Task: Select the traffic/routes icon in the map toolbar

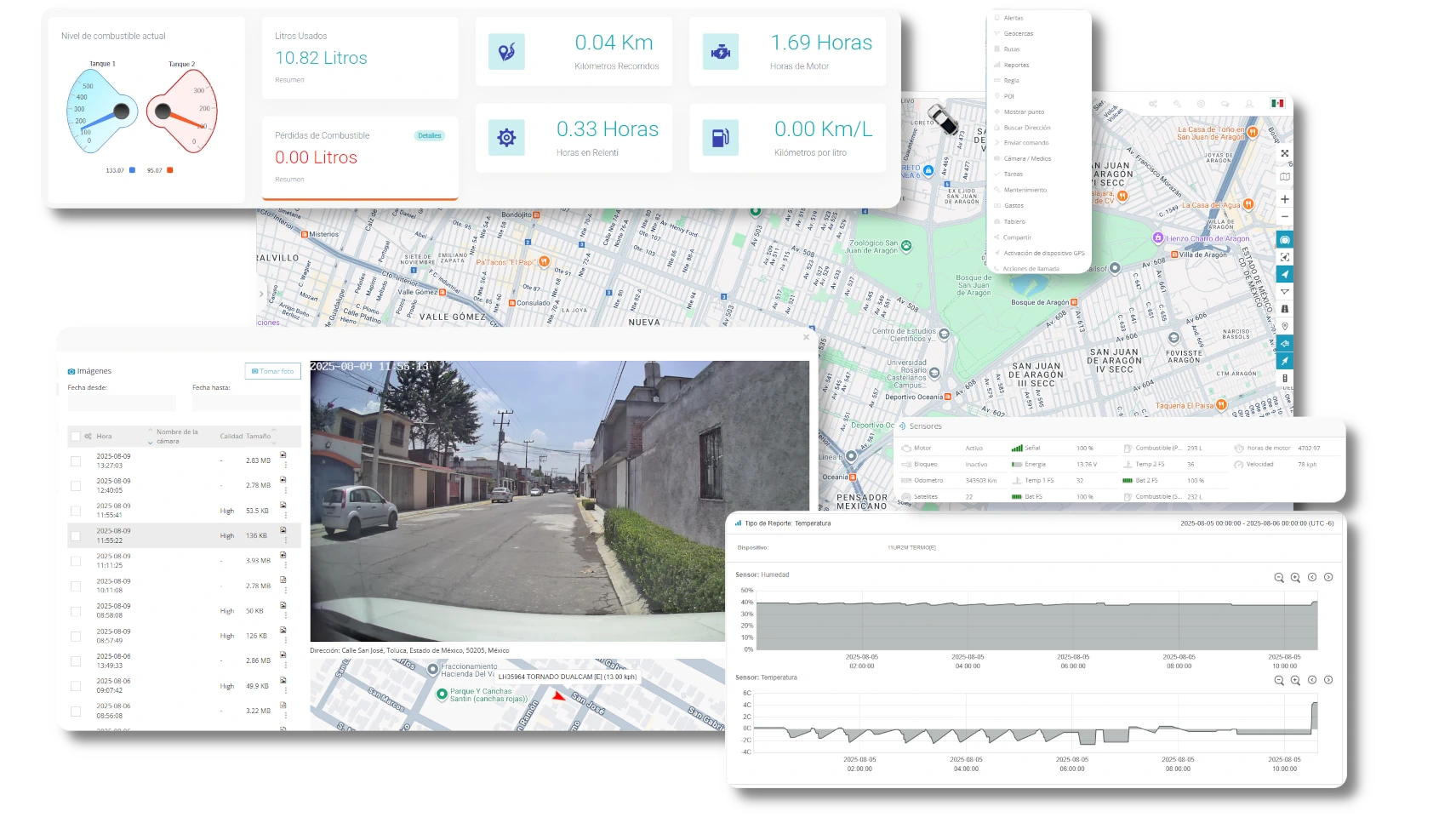Action: pyautogui.click(x=1285, y=308)
